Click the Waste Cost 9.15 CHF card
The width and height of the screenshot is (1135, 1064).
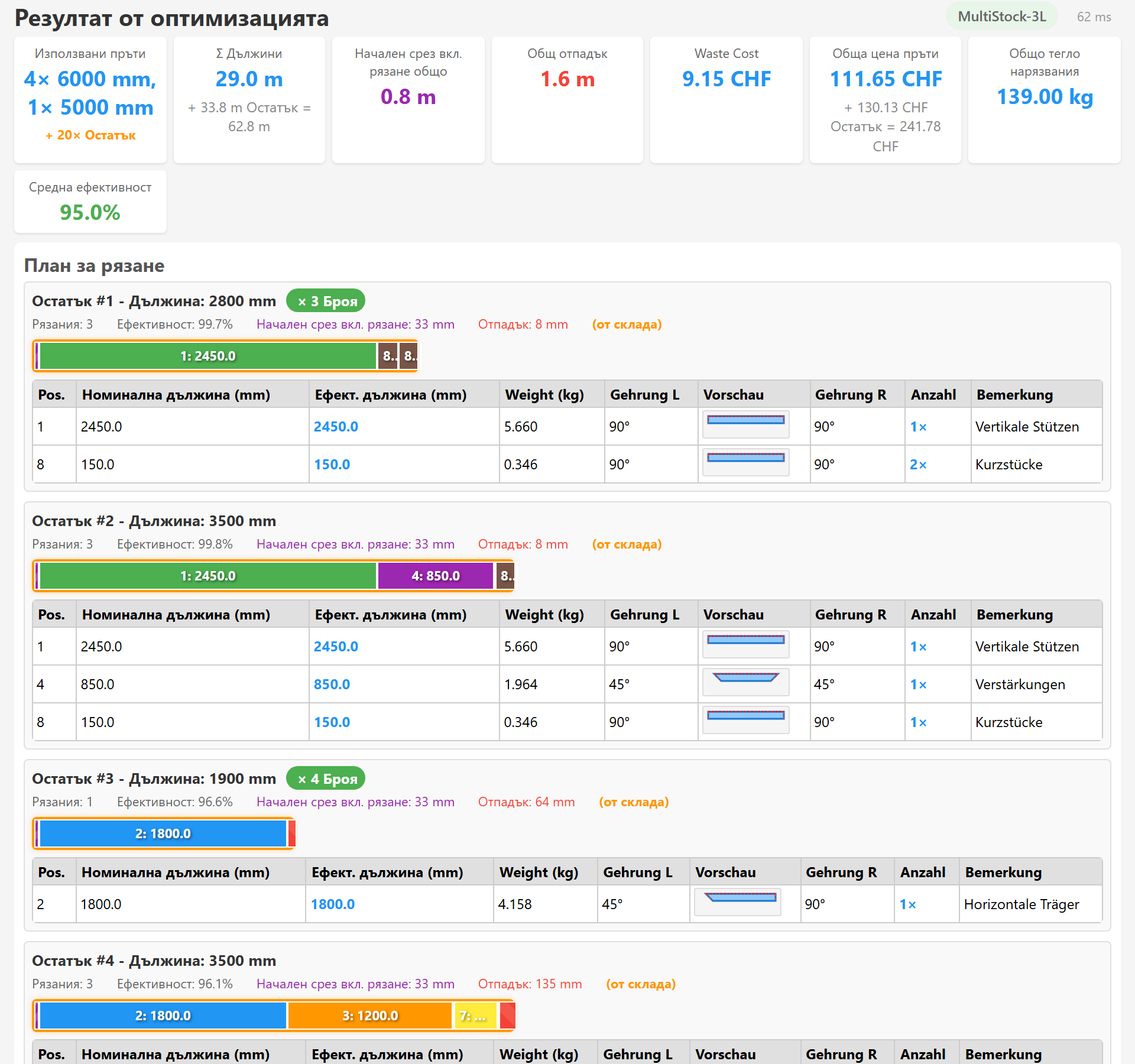727,100
